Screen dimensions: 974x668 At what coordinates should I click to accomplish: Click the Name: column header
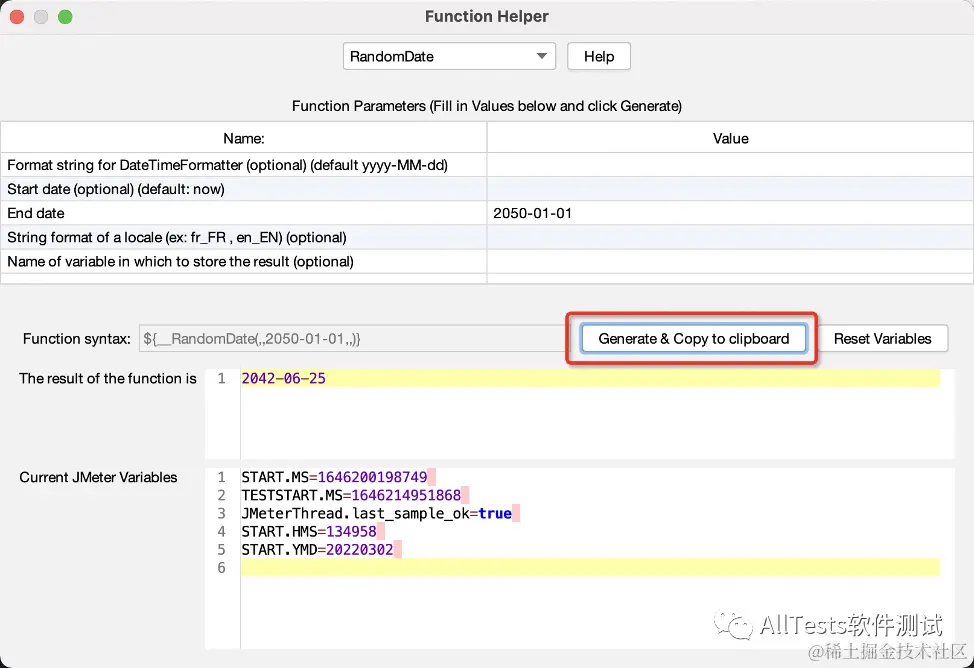(x=244, y=138)
